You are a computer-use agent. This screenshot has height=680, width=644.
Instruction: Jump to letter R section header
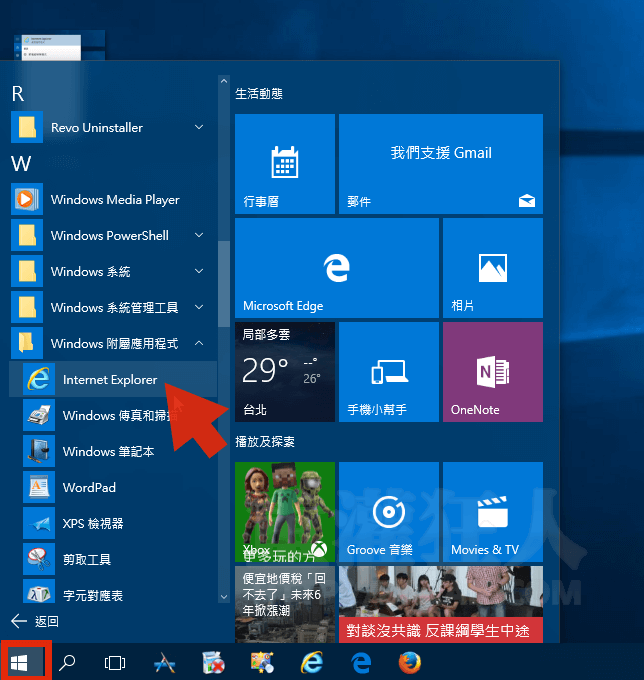17,94
